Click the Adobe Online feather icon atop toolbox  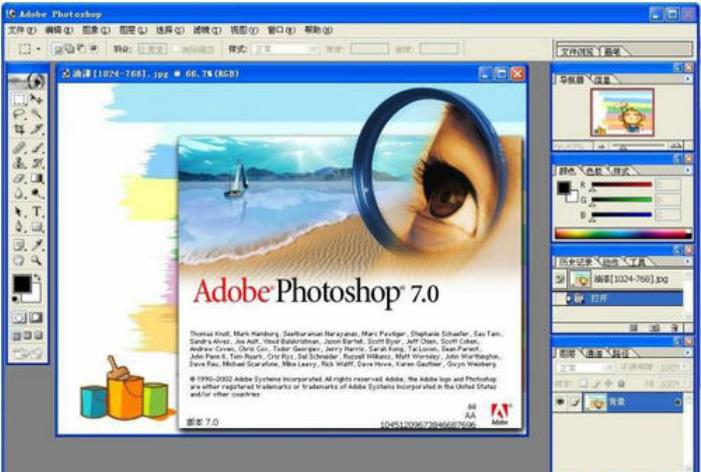[x=28, y=81]
